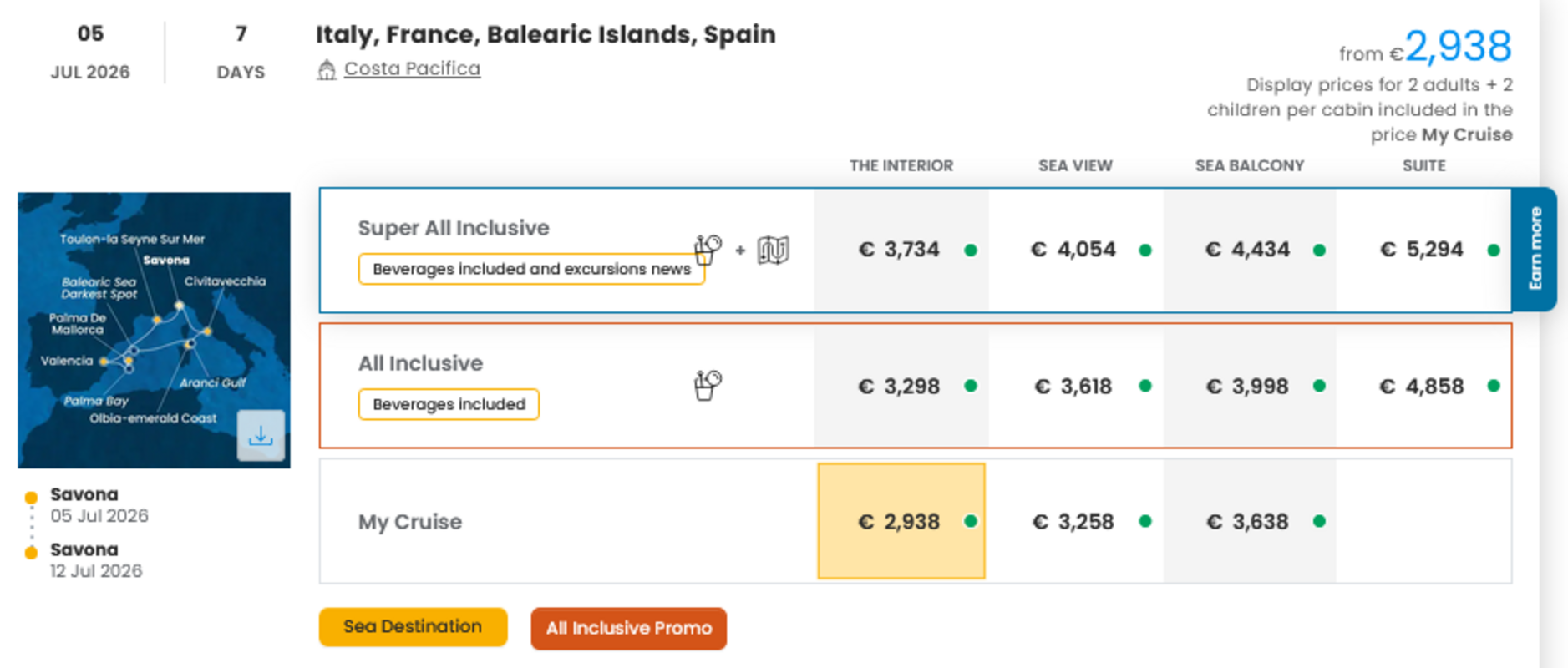Expand the Earn more side tab
1568x668 pixels.
pyautogui.click(x=1535, y=249)
